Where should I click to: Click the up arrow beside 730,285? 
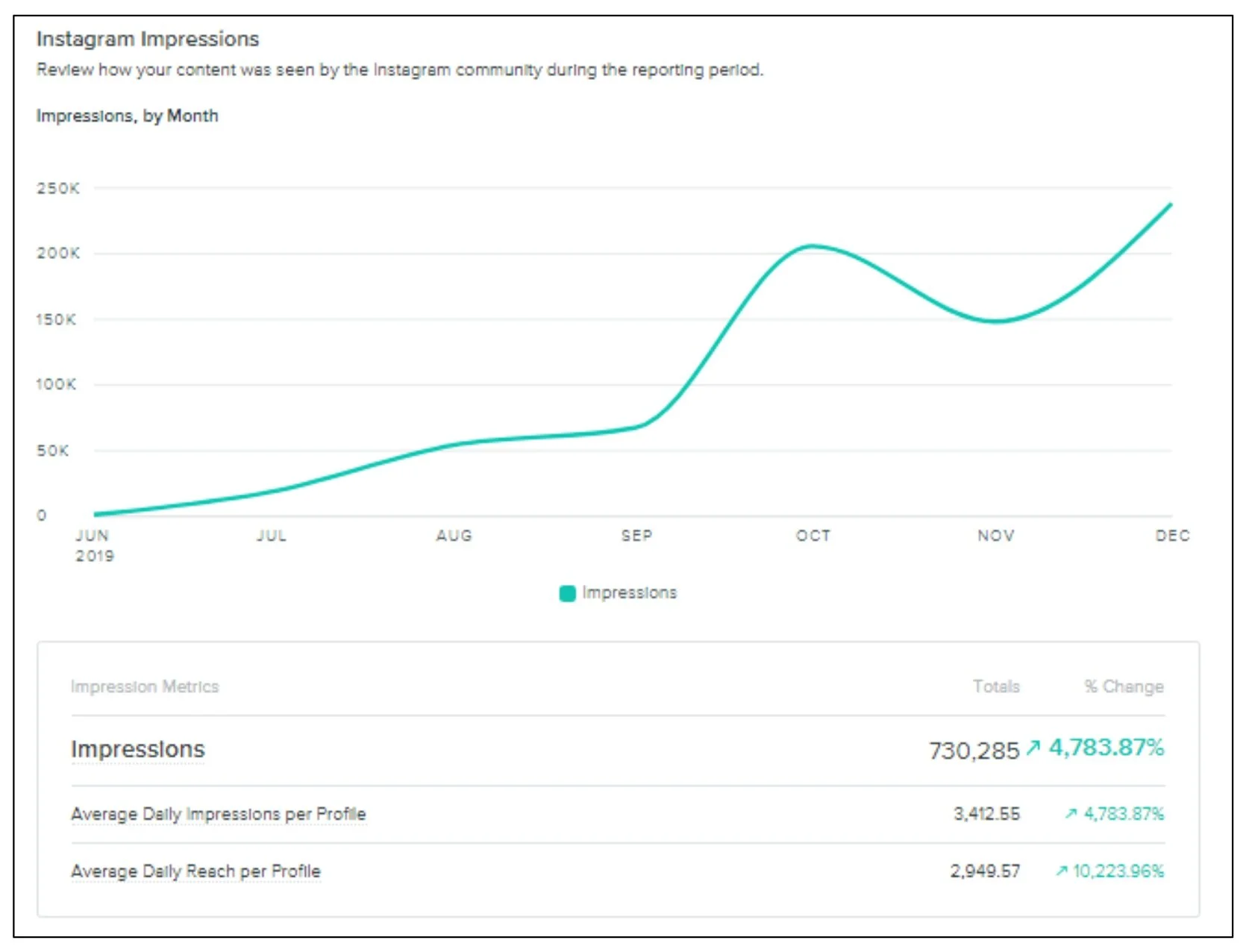pos(1033,748)
